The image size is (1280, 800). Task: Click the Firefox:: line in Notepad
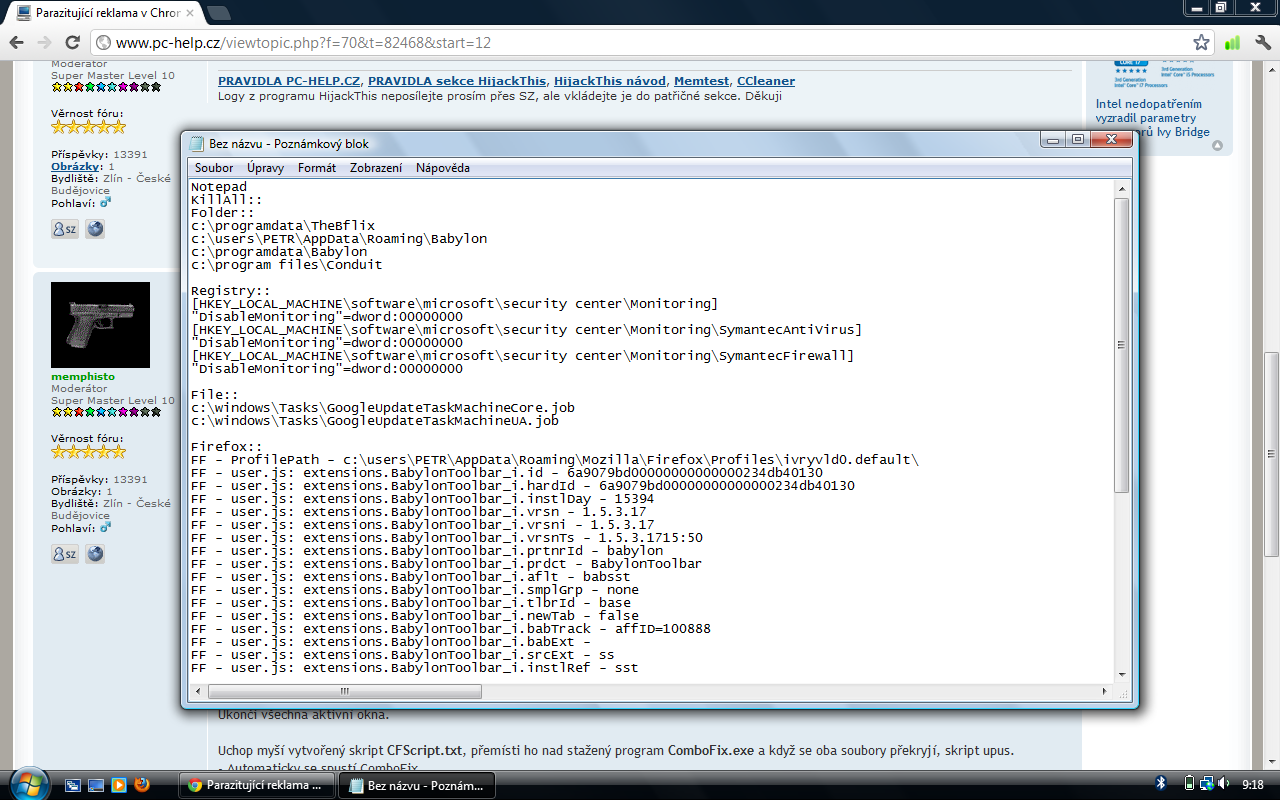click(227, 447)
